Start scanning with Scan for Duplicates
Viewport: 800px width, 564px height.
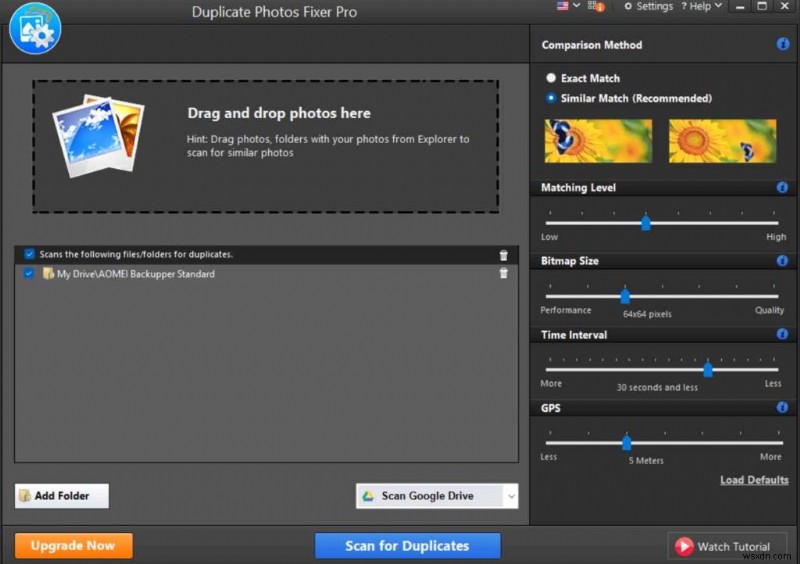tap(407, 546)
